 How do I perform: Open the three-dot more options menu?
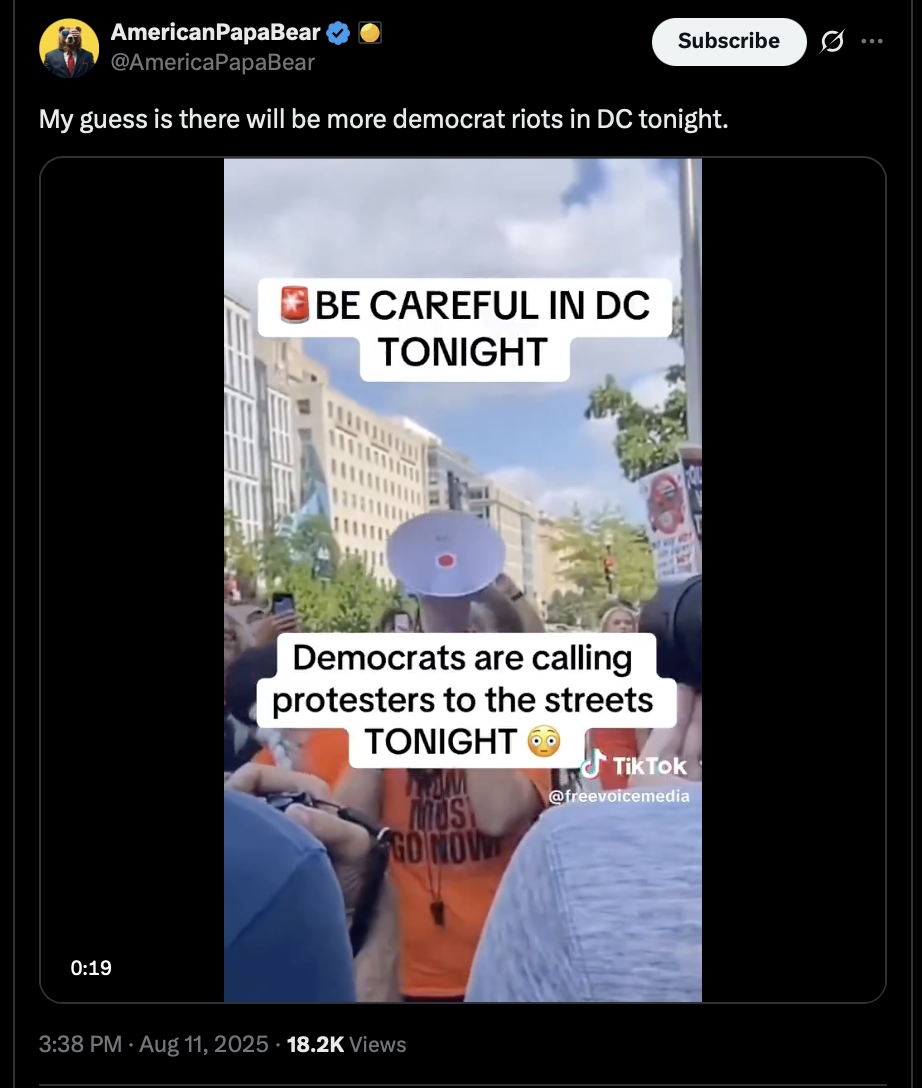872,42
